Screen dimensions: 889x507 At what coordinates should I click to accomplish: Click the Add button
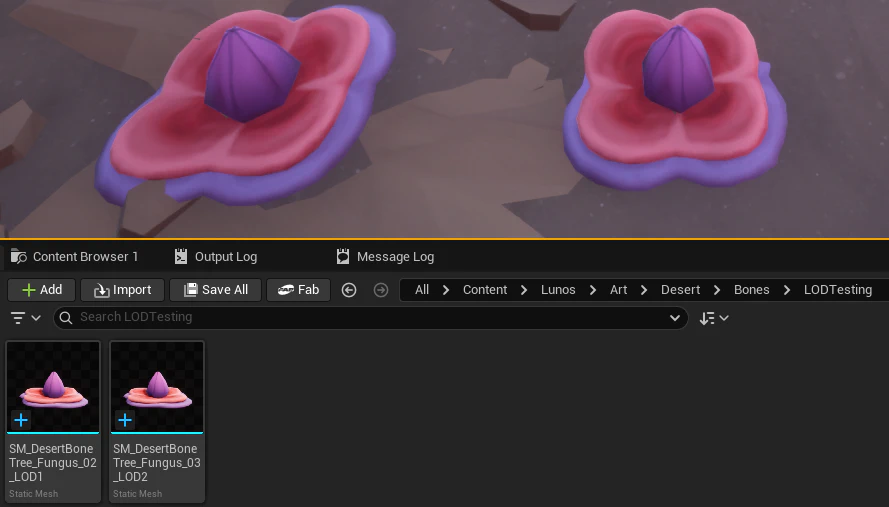coord(41,290)
